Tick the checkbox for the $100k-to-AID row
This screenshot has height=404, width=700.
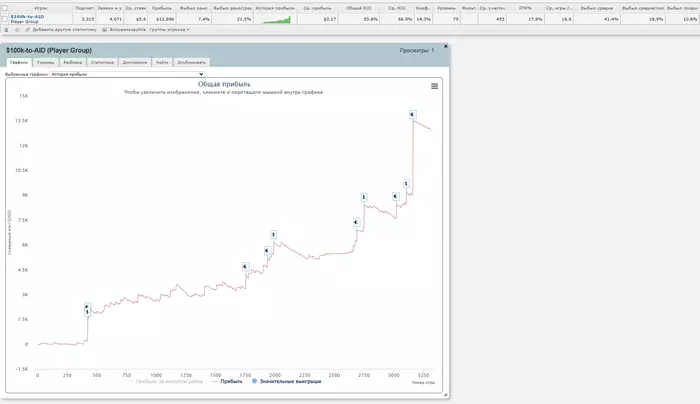pyautogui.click(x=5, y=19)
